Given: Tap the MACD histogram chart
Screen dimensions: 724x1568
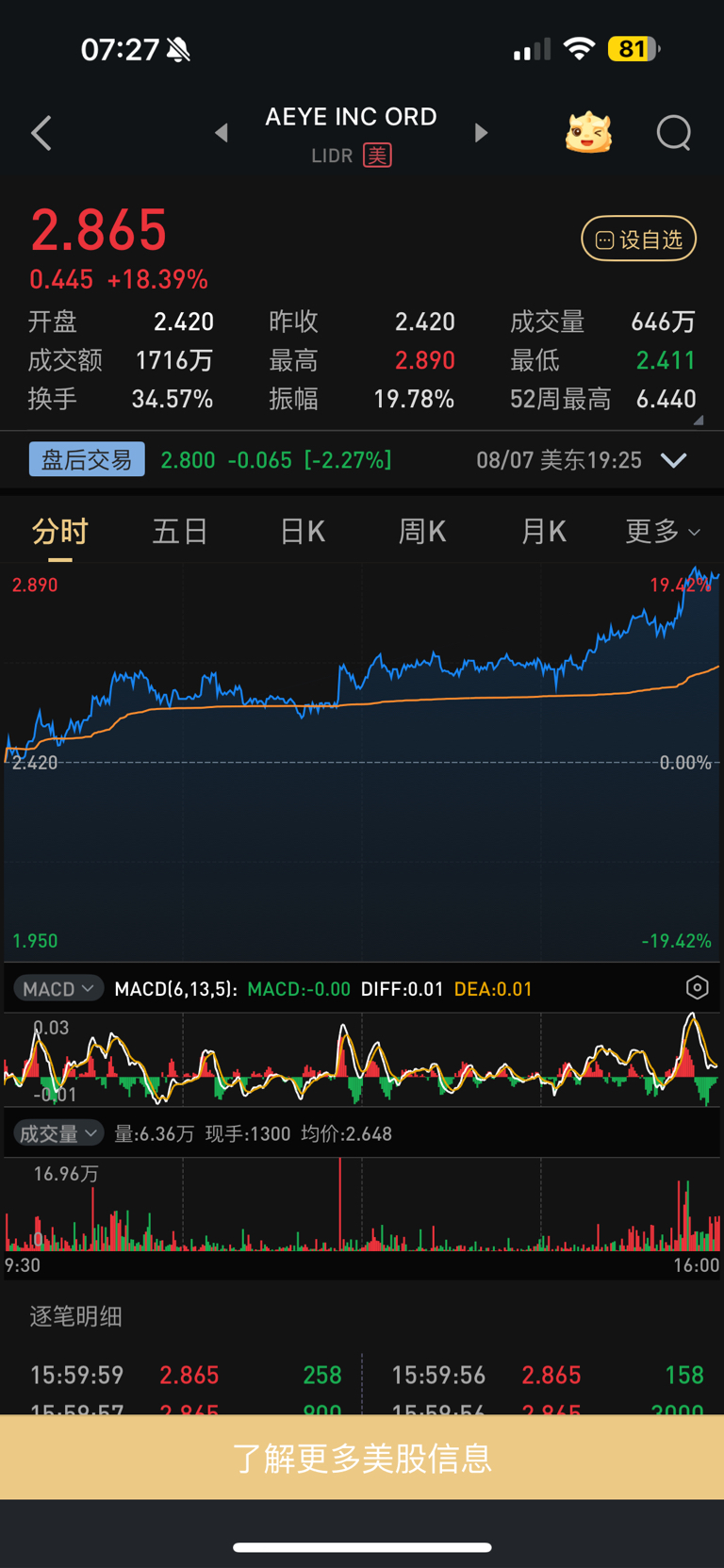Looking at the screenshot, I should click(362, 1059).
